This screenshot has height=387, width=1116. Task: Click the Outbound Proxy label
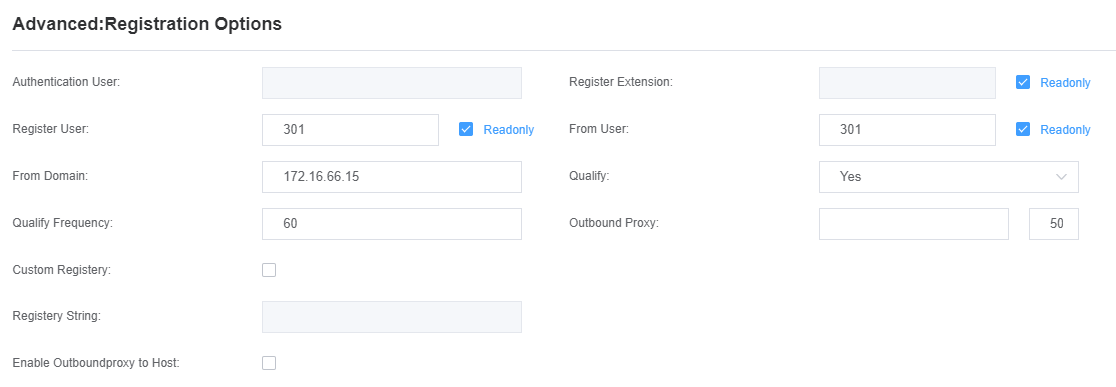coord(614,223)
